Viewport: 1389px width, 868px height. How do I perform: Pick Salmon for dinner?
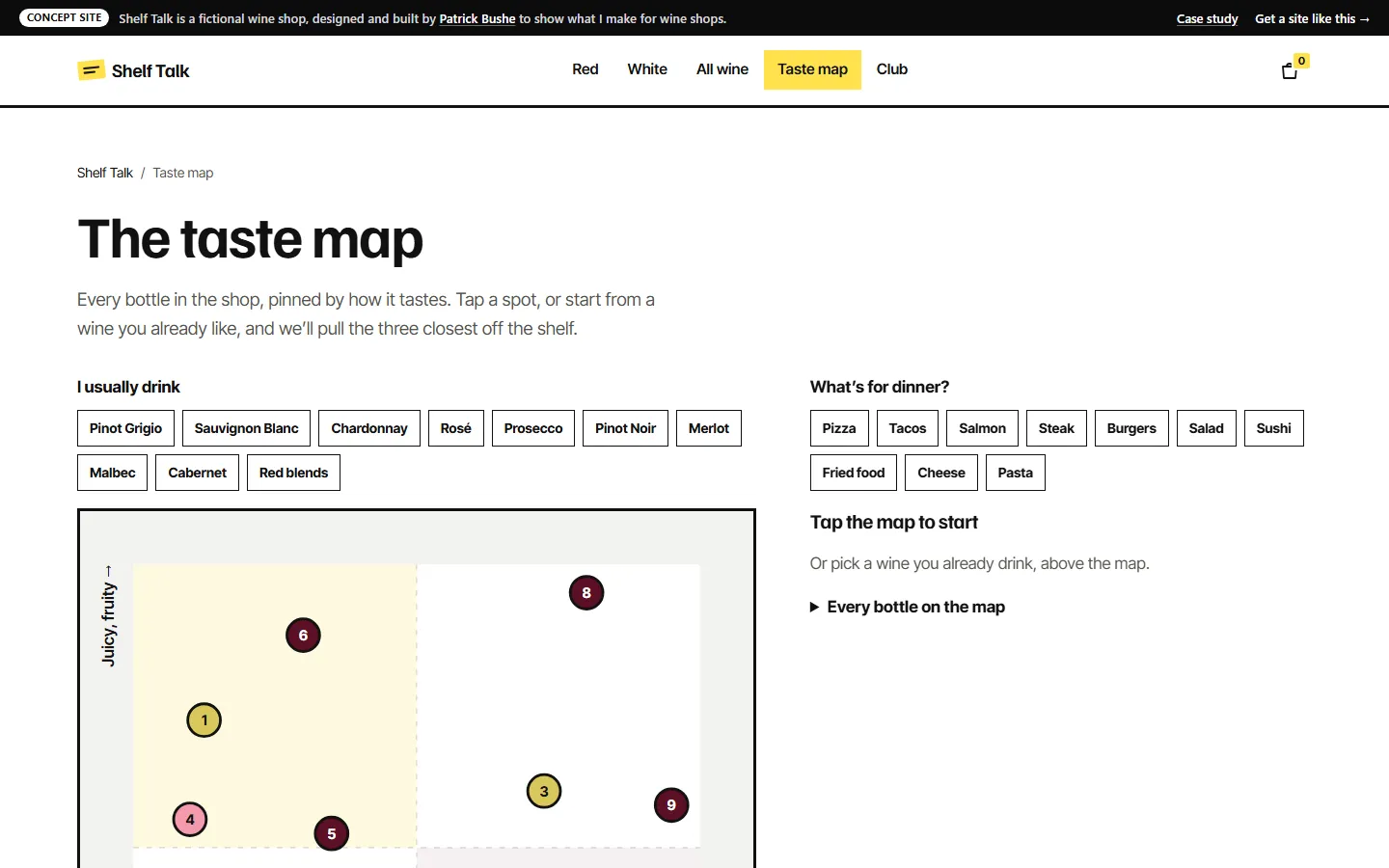[982, 428]
